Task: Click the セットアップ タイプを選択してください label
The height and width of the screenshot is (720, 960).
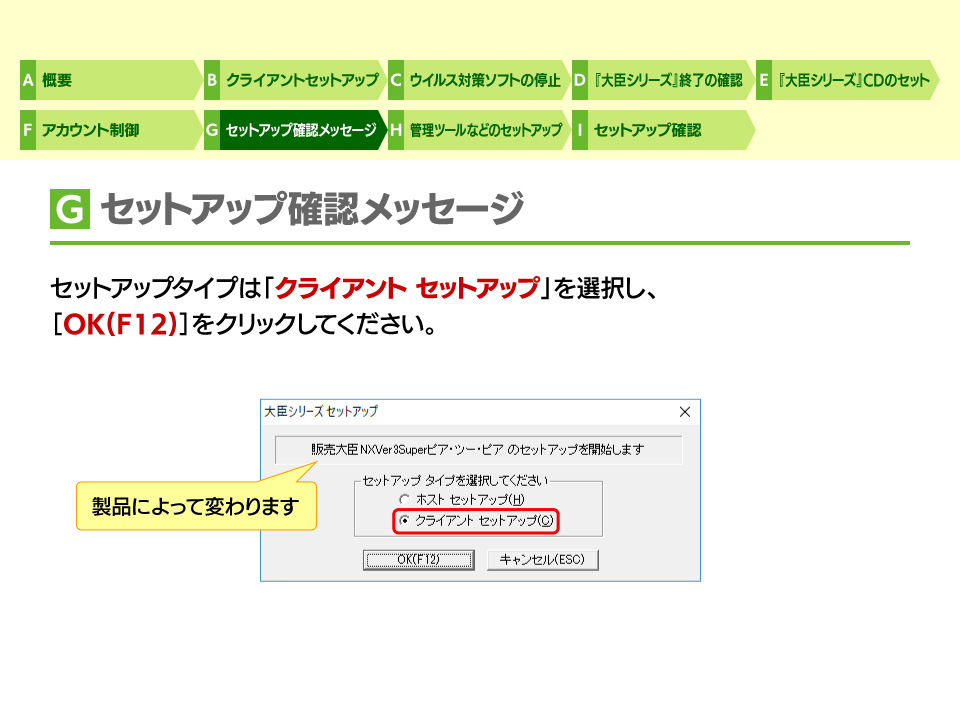Action: point(455,481)
